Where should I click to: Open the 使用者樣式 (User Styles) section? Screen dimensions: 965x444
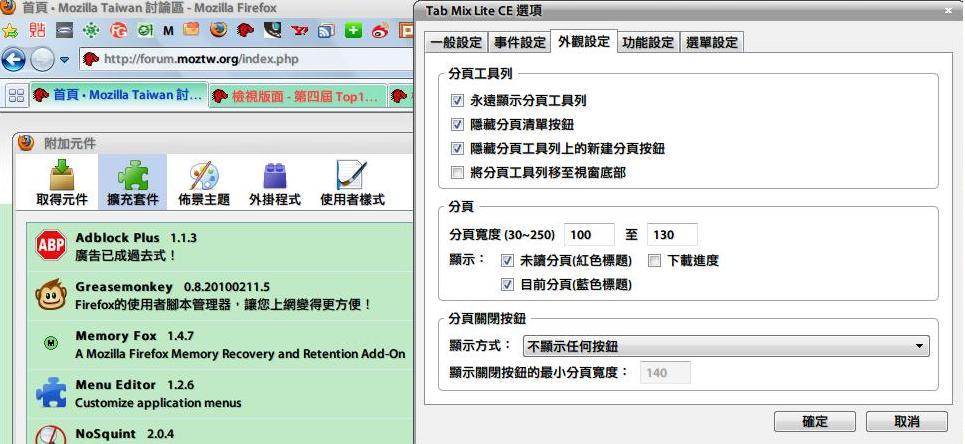coord(351,184)
